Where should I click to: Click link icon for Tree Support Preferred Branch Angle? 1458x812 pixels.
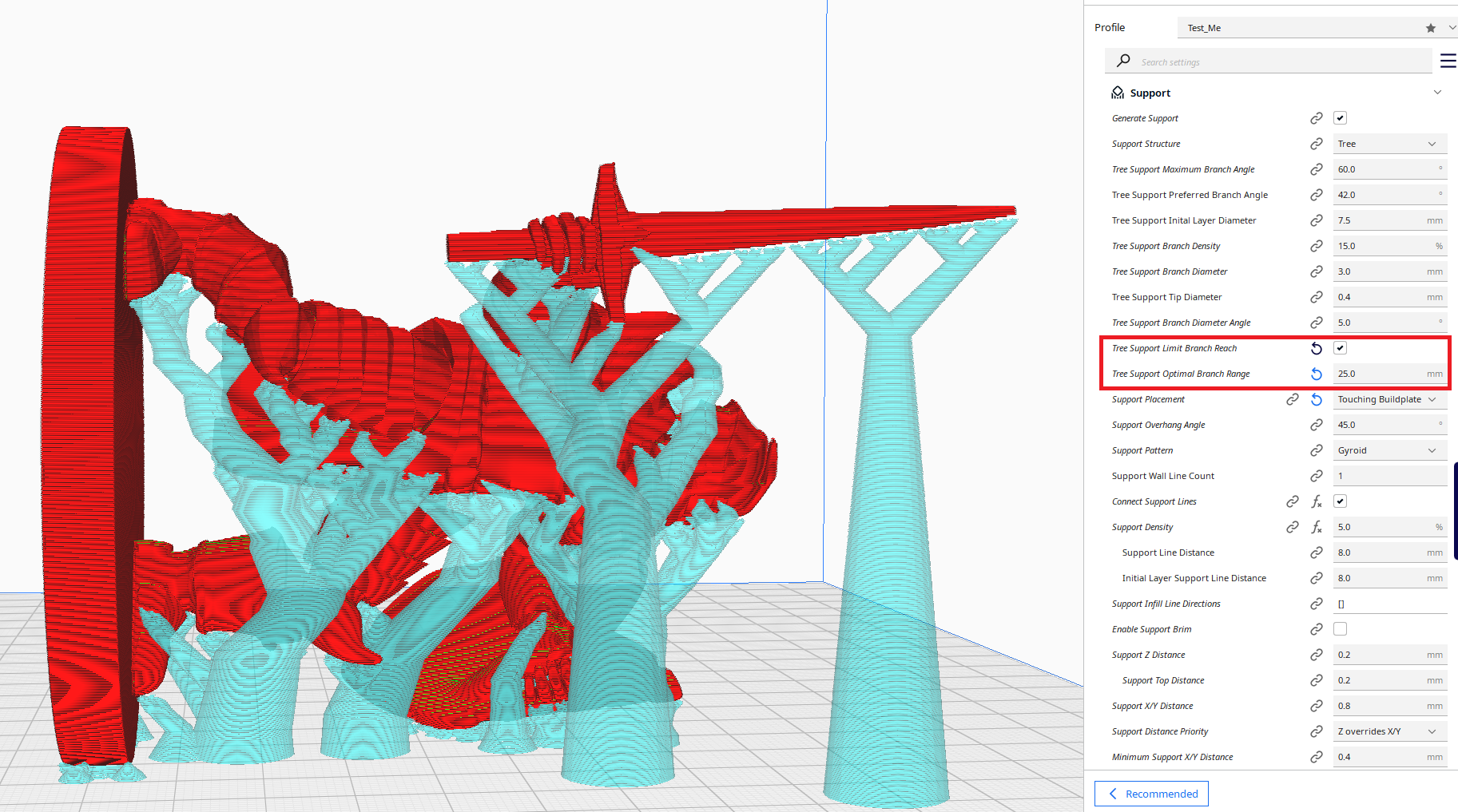tap(1316, 195)
